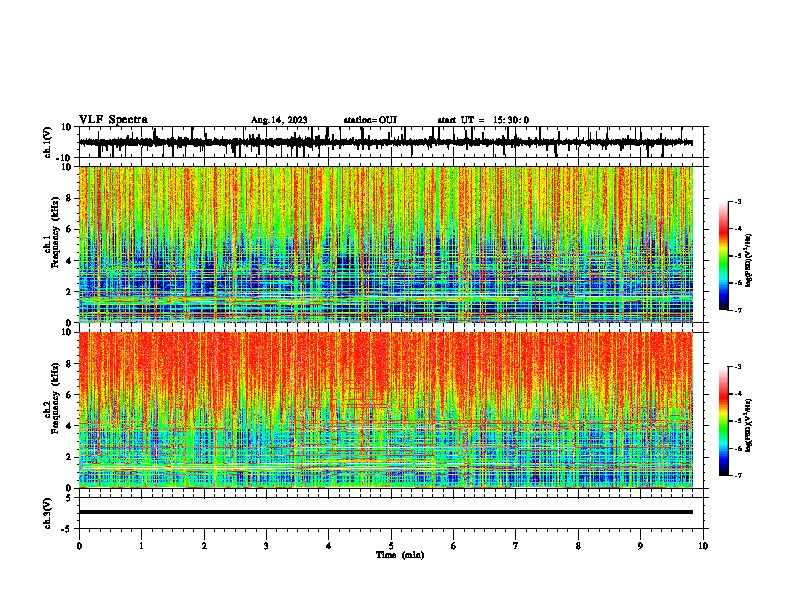Select the date text Aug.14, 2023
Screen dimensions: 792x612
[x=279, y=120]
